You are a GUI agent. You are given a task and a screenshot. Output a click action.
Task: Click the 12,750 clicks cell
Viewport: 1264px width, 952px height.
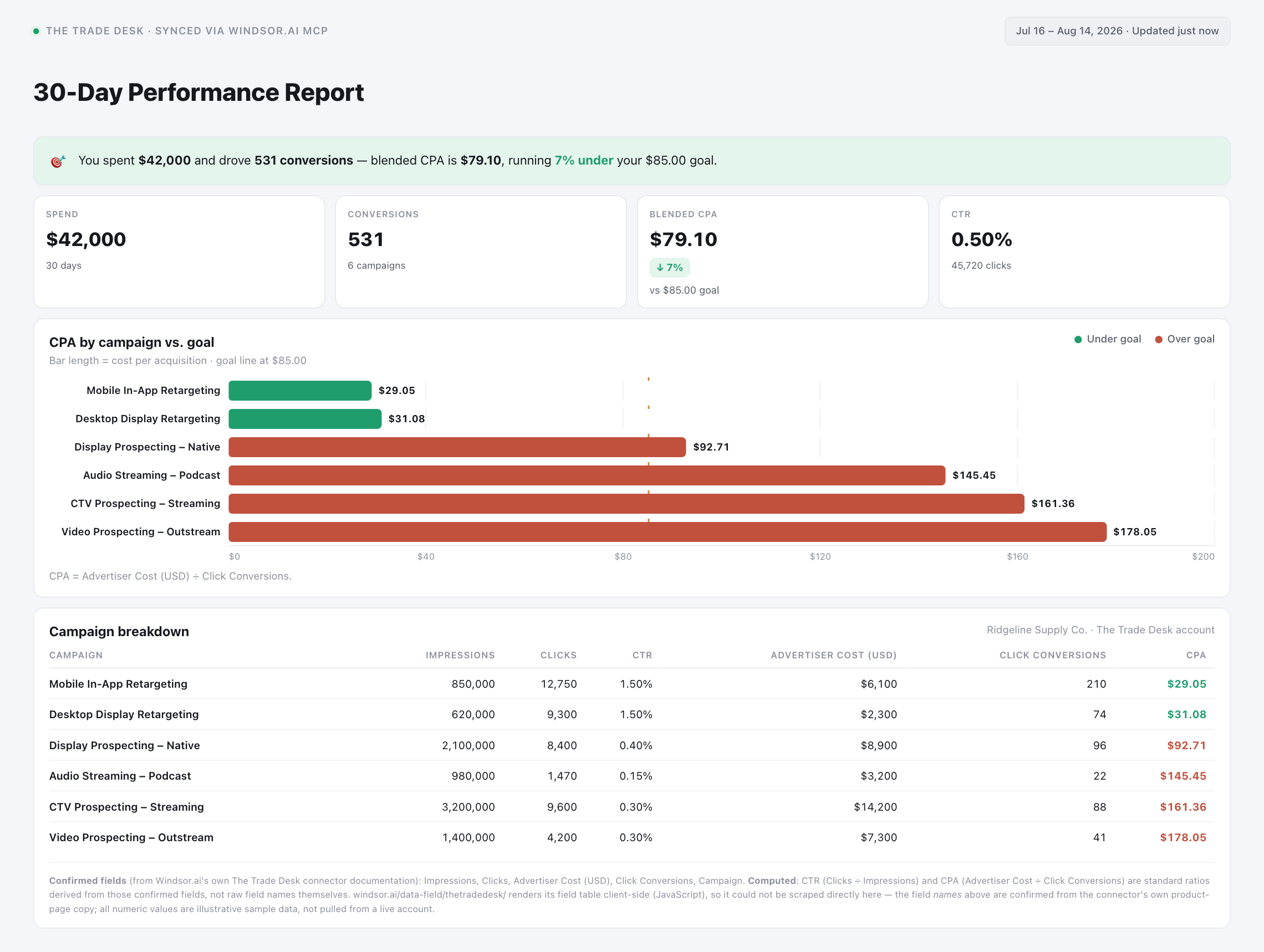[559, 684]
